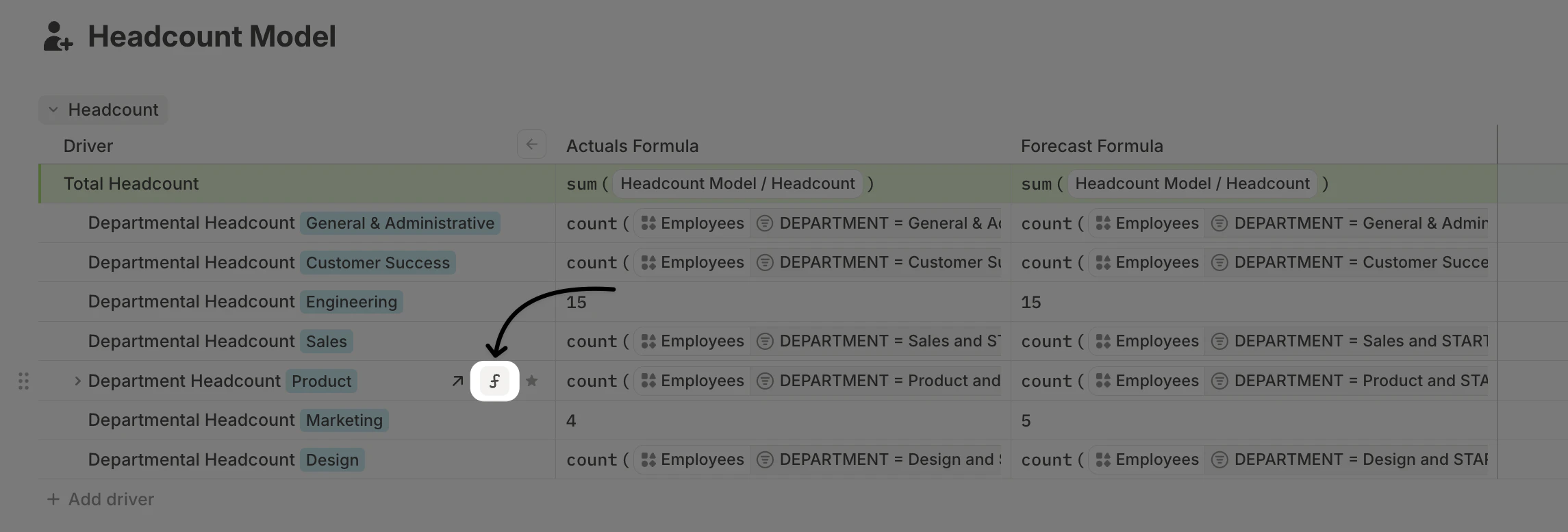
Task: Collapse the Headcount section chevron
Action: click(x=53, y=110)
